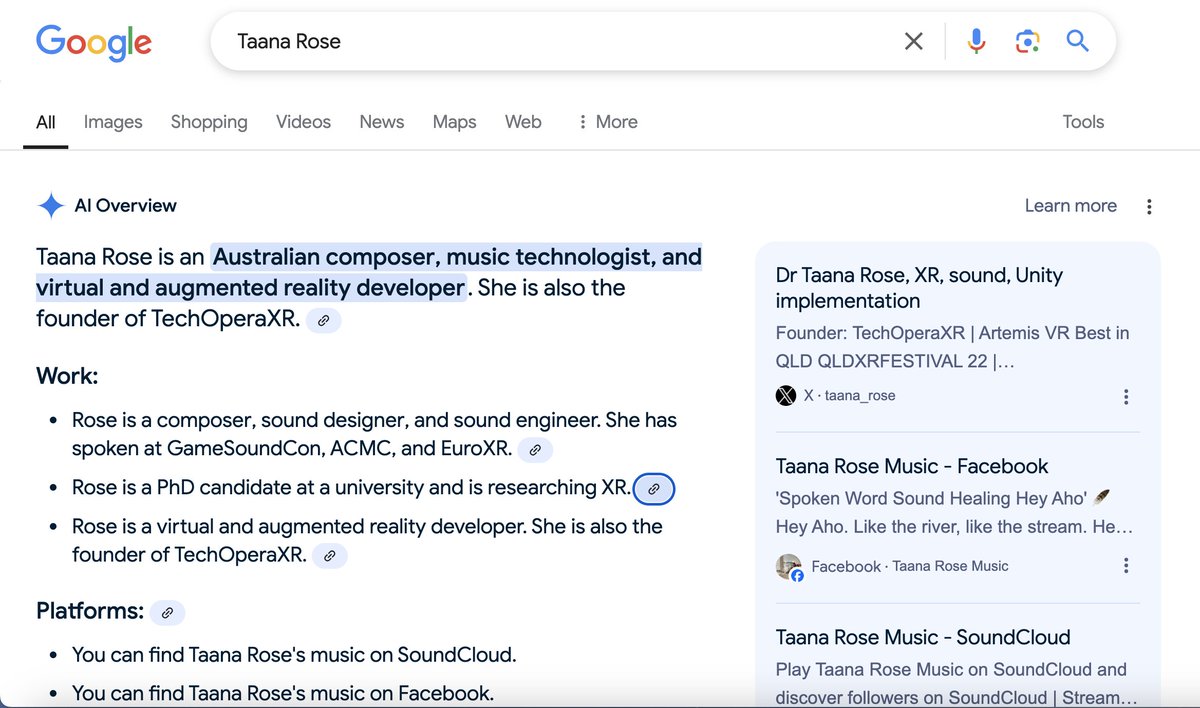1200x708 pixels.
Task: Switch to the News tab
Action: click(381, 121)
